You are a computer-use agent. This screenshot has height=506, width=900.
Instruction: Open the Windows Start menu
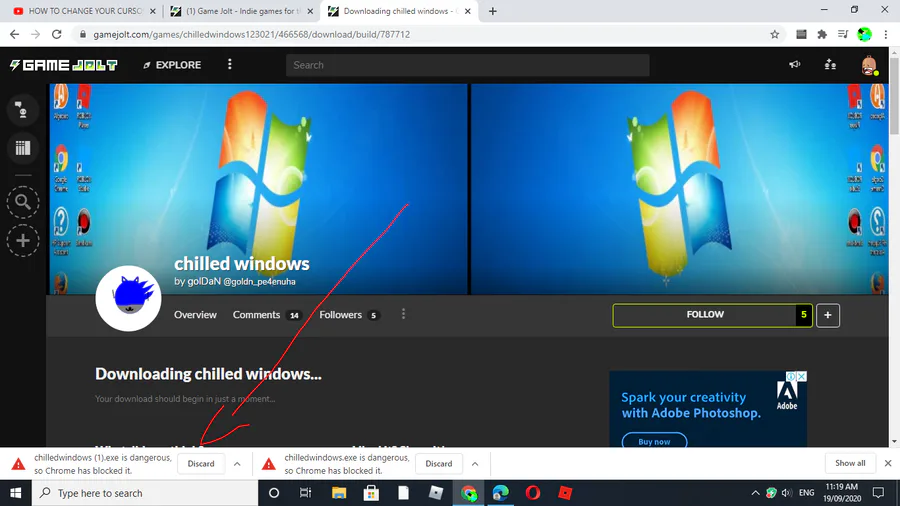coord(15,493)
